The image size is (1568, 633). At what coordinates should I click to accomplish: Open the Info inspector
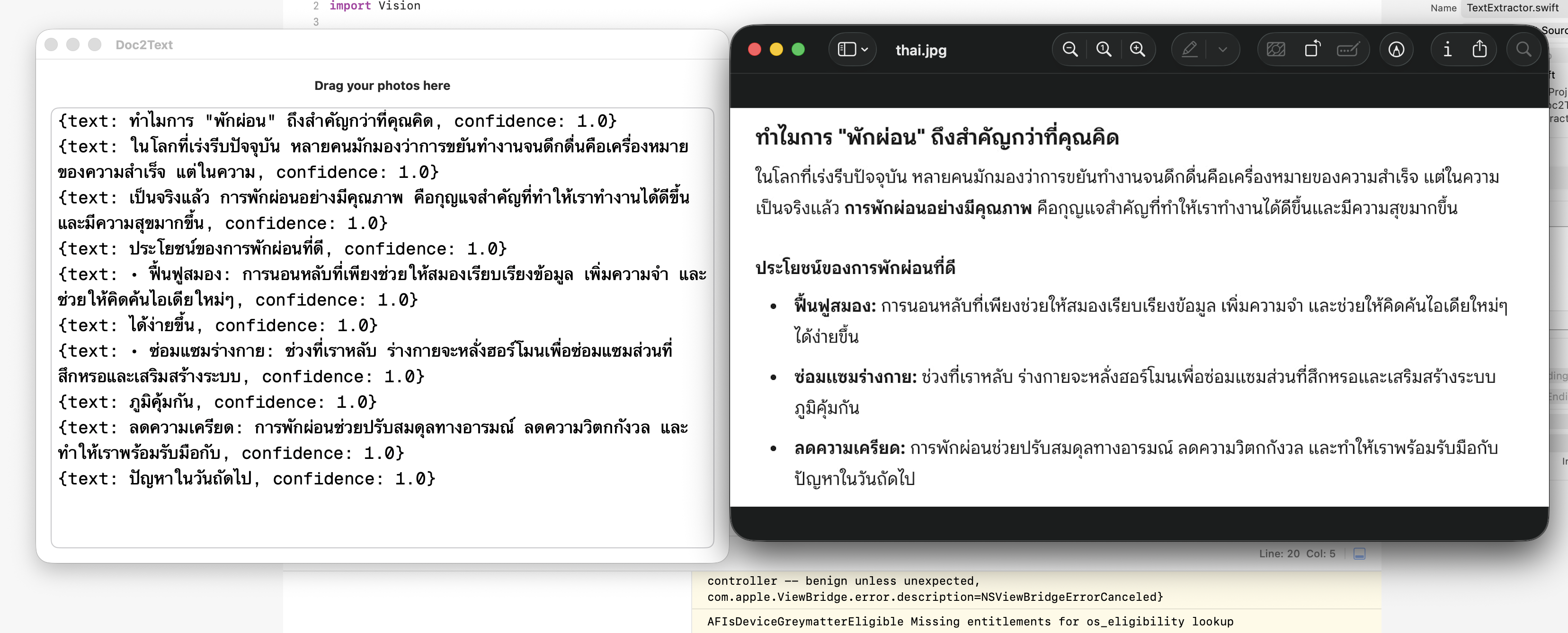click(x=1447, y=49)
